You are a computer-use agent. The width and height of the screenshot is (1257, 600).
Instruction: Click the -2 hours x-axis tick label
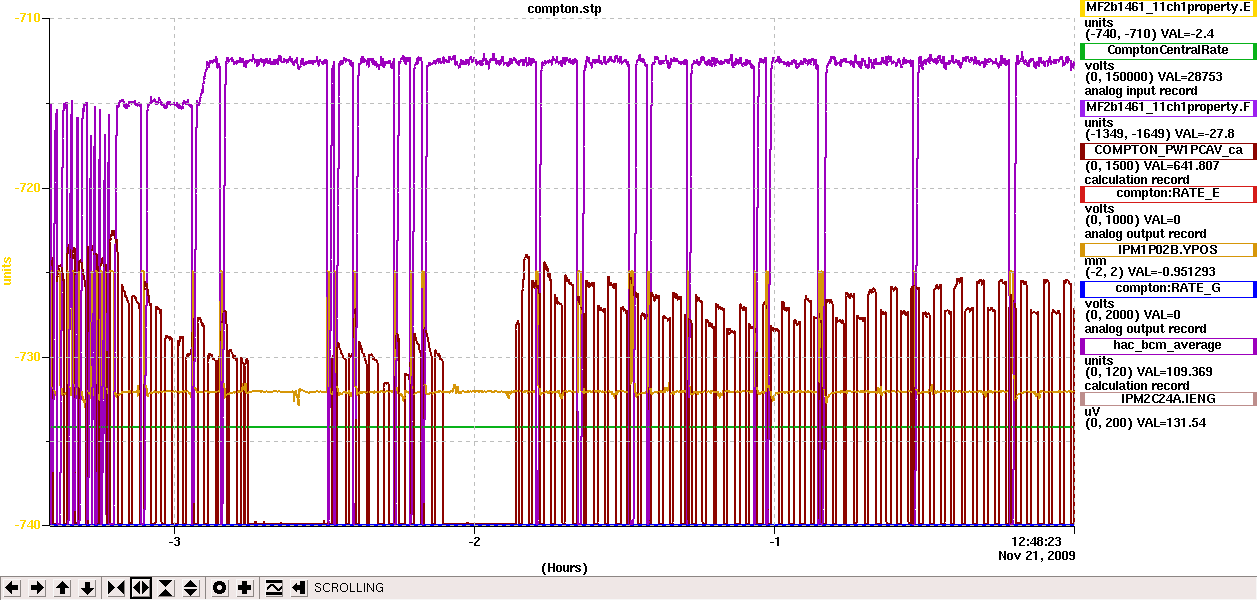click(475, 541)
